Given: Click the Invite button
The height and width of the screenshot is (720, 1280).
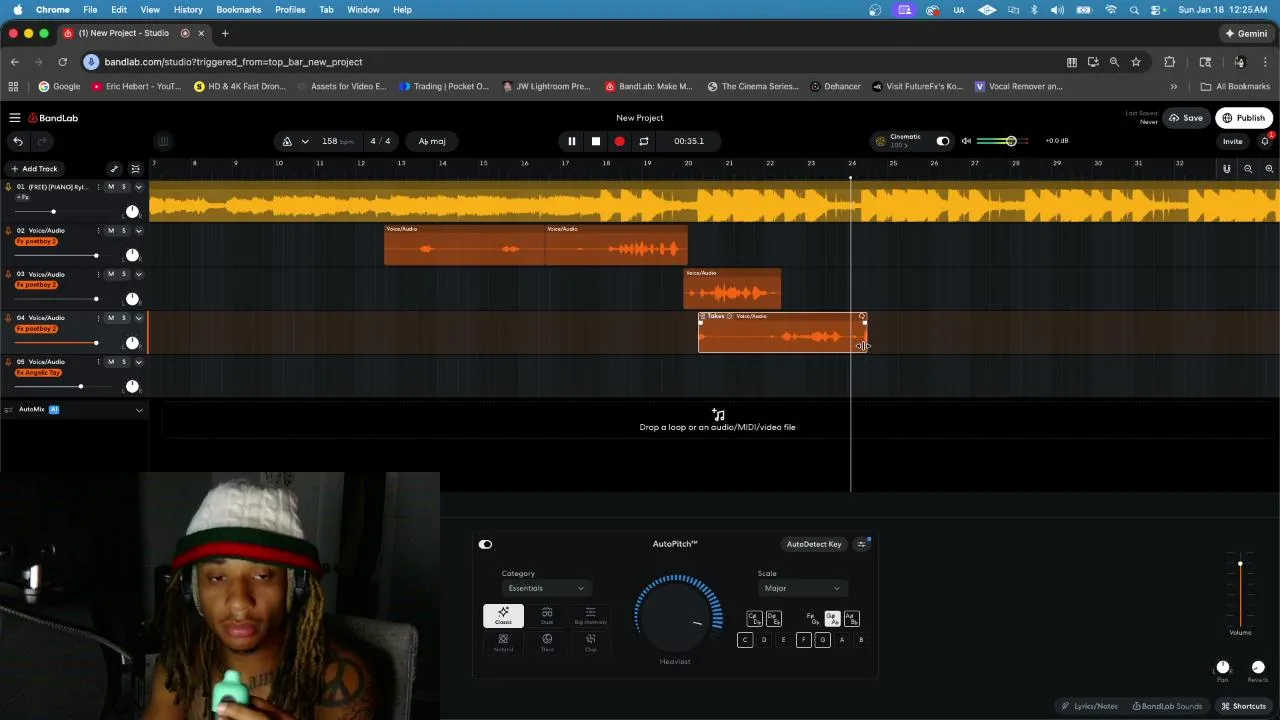Looking at the screenshot, I should [1232, 141].
